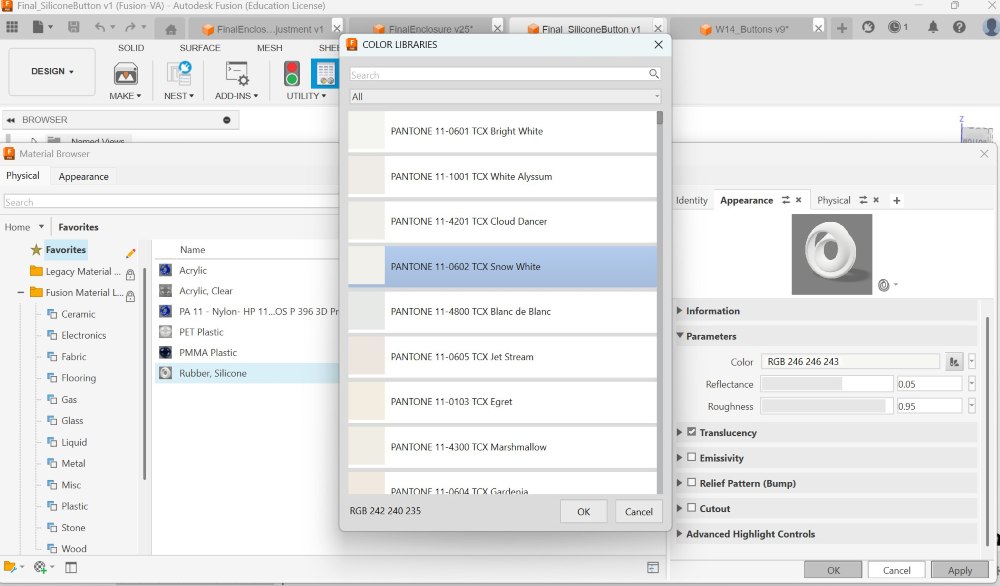Click the pencil edit icon beside Favorites
This screenshot has height=586, width=1000.
click(x=131, y=253)
